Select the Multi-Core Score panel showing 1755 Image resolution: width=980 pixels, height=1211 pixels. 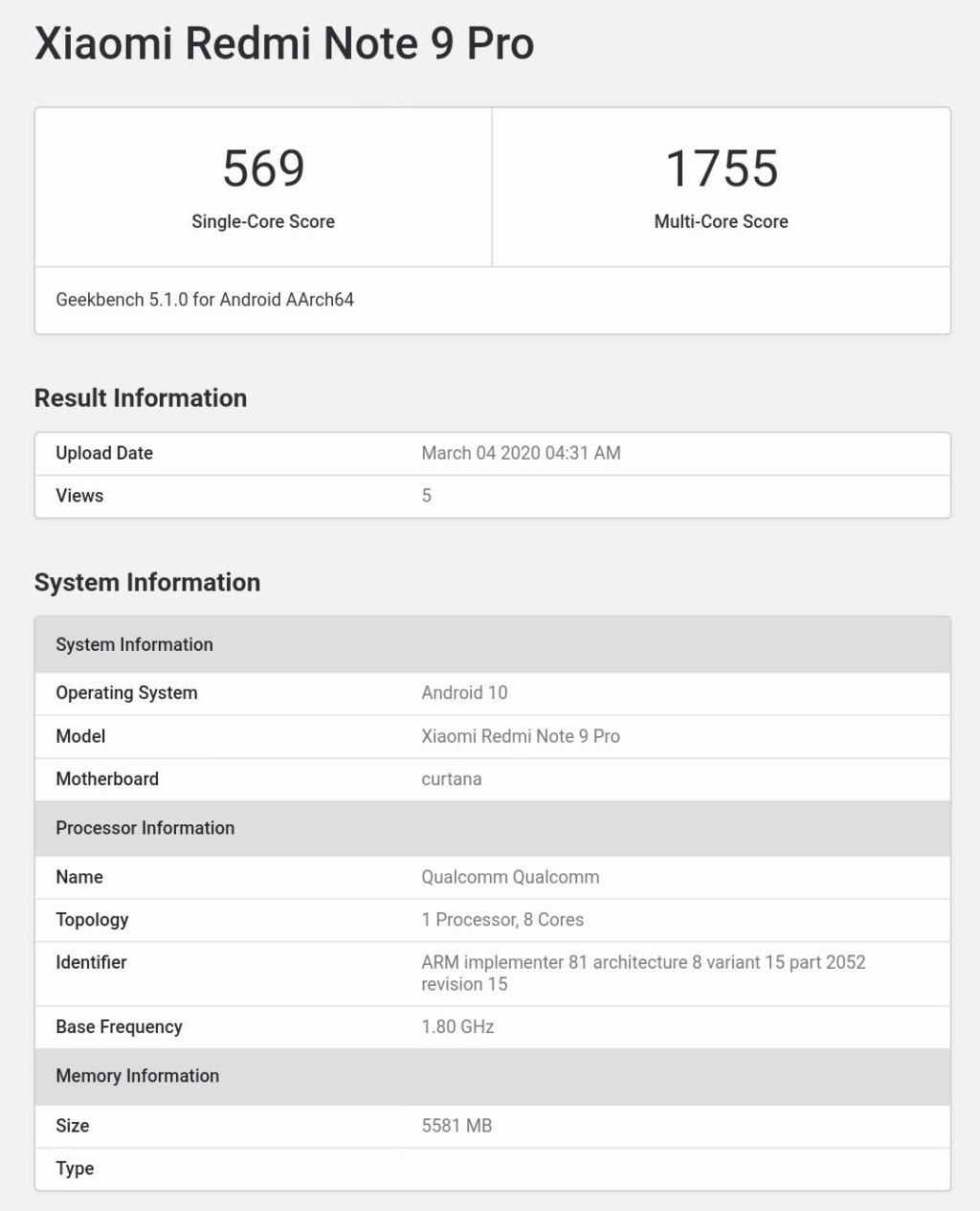pos(721,187)
